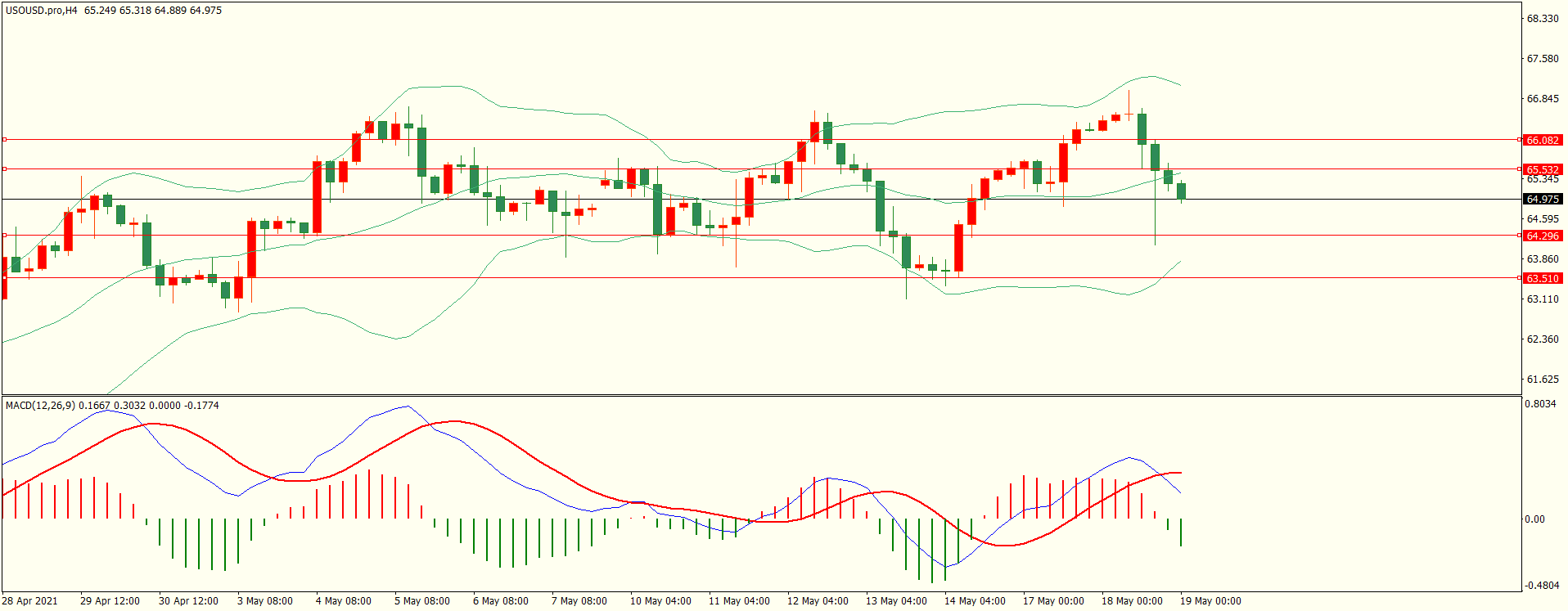Viewport: 1568px width, 611px height.
Task: Click the 0.8034 value on MACD scale
Action: pyautogui.click(x=1541, y=403)
